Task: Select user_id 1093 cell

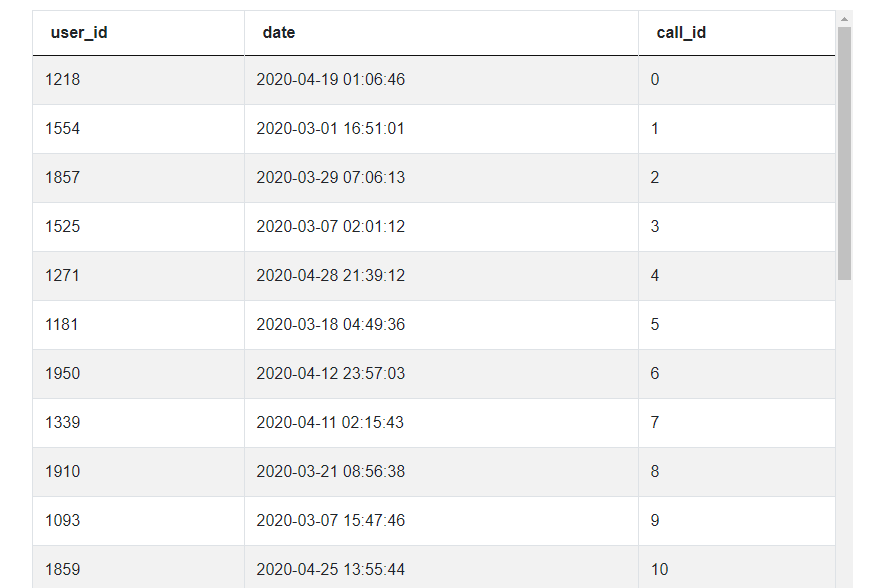Action: coord(138,521)
